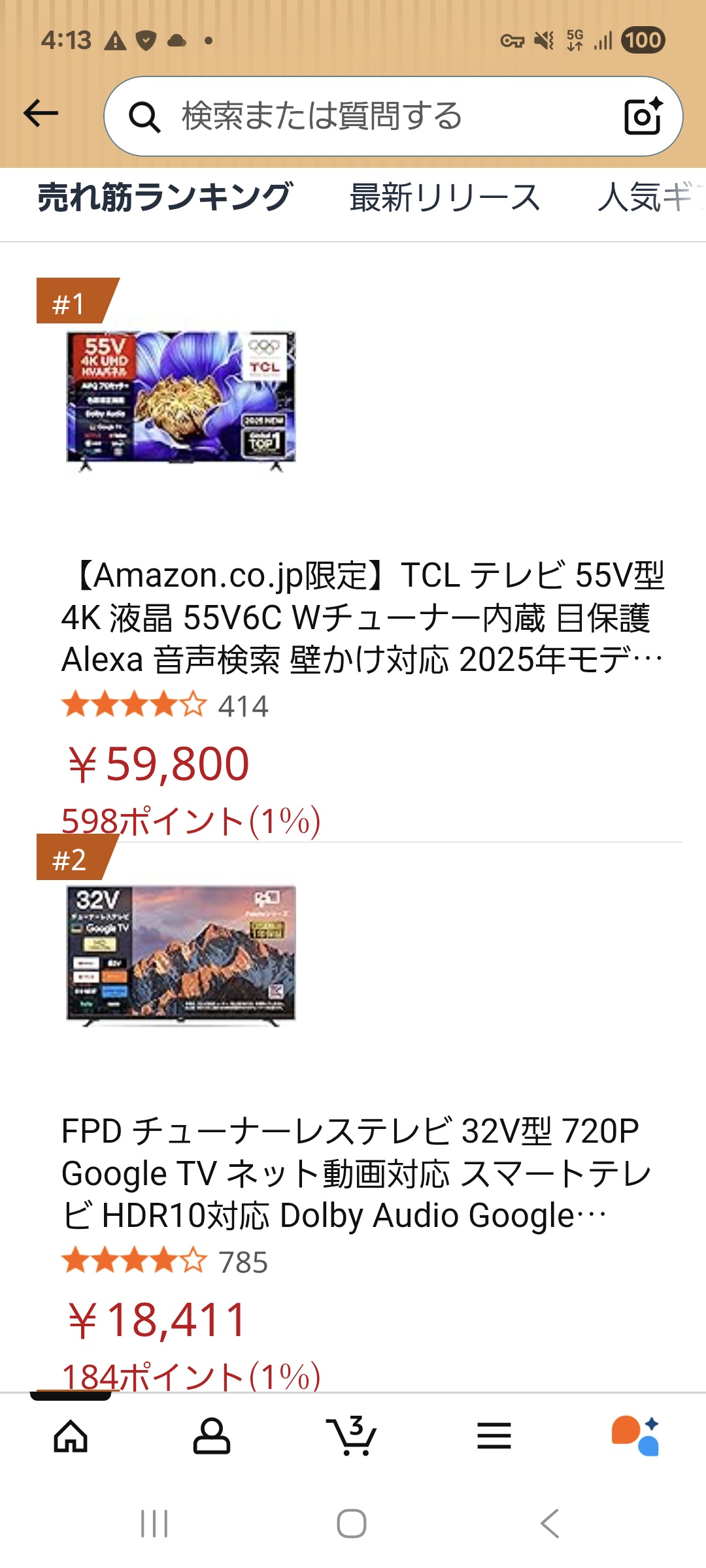Tap Android system home button

click(x=352, y=1524)
